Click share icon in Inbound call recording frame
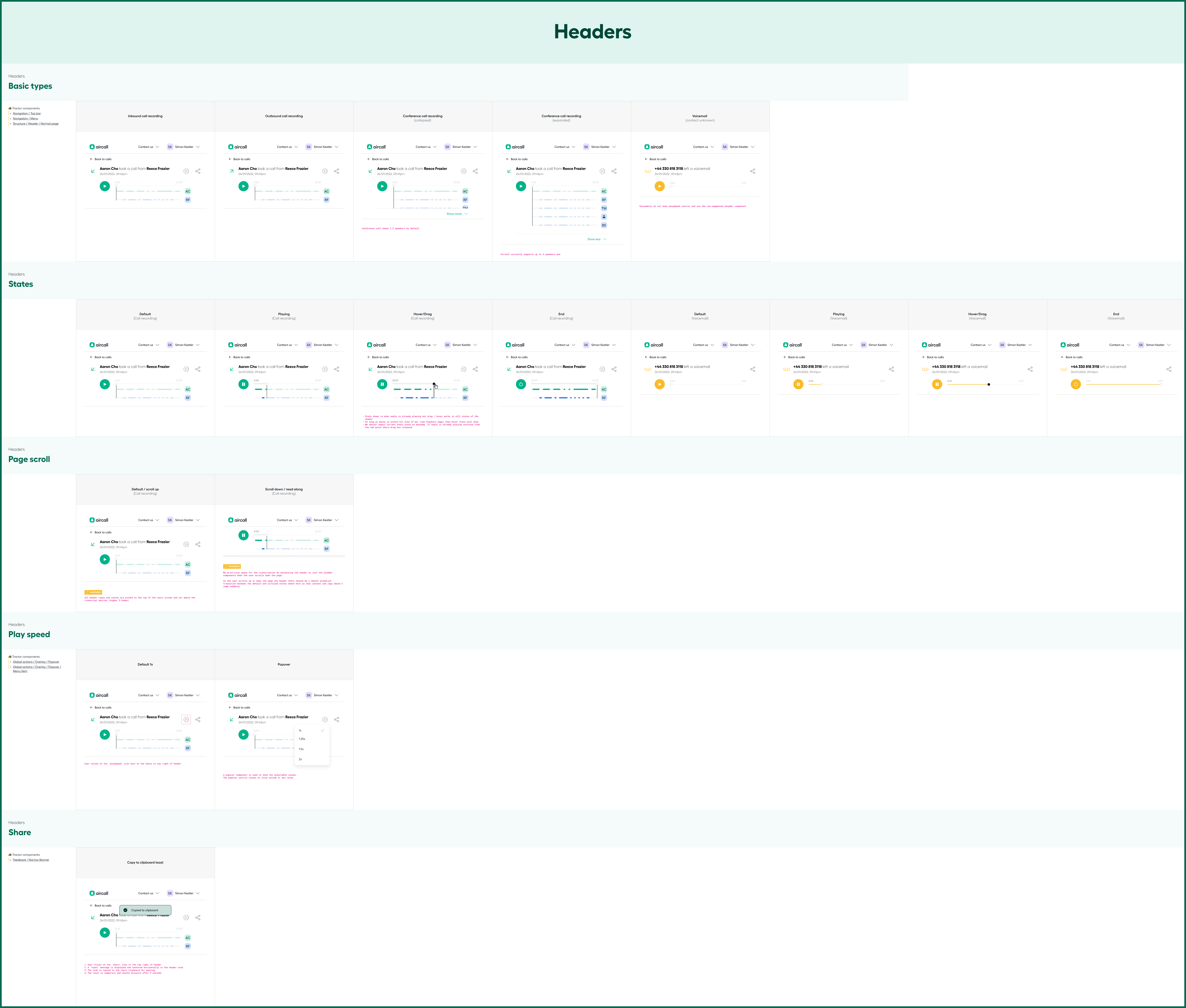Screen dimensions: 1186x1008 point(198,171)
